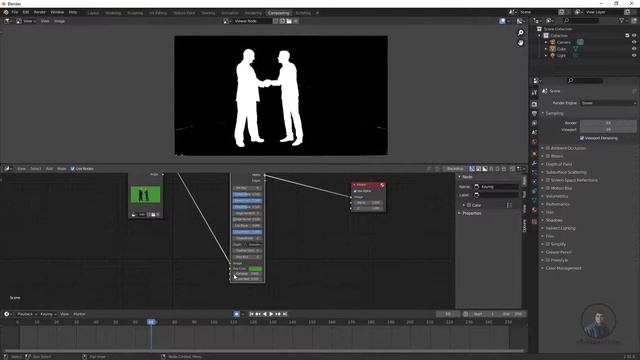Switch to the Animation workspace tab
Viewport: 640px width, 360px height.
(229, 13)
